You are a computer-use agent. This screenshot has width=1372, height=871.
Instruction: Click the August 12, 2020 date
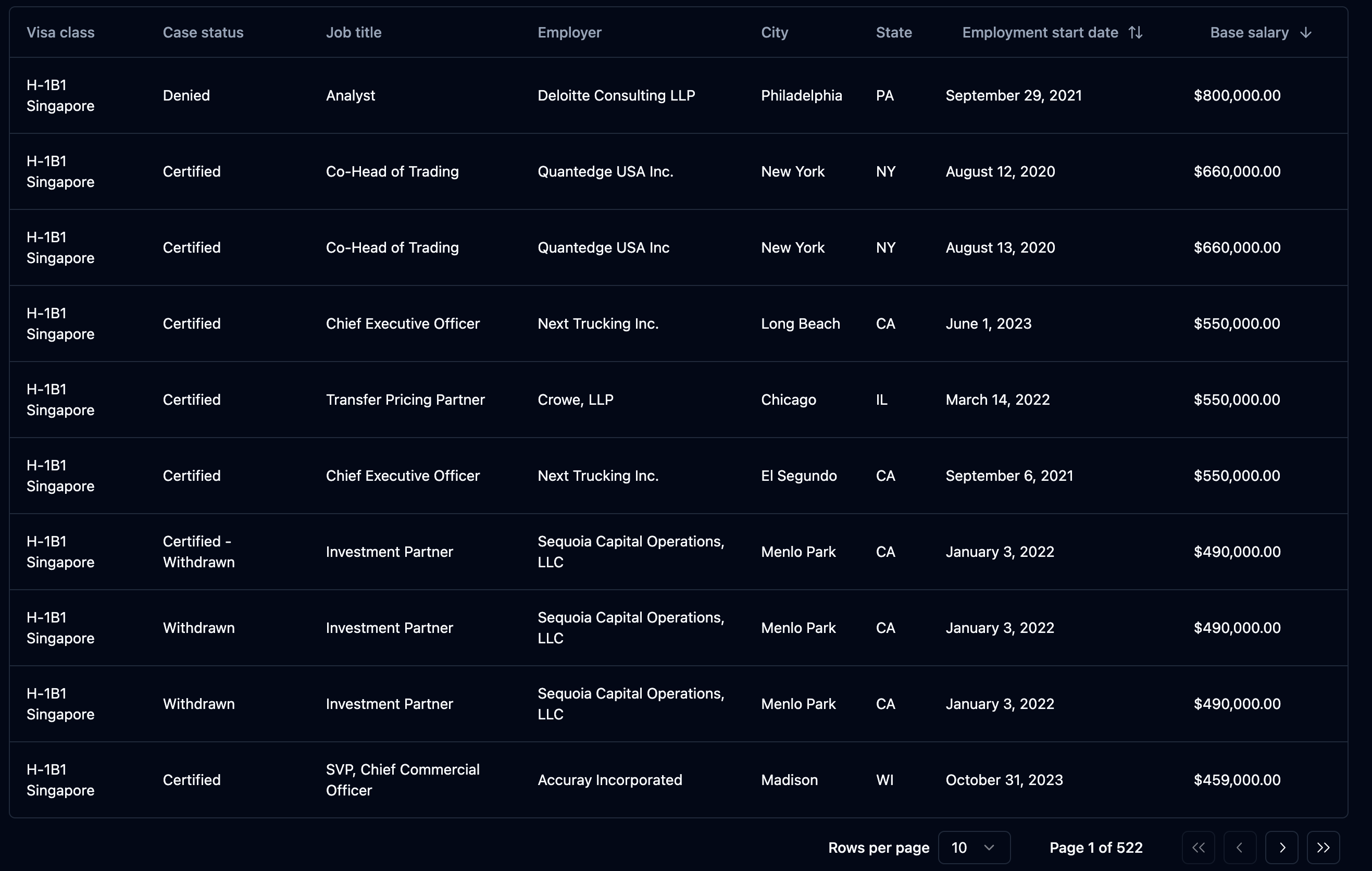click(x=1000, y=171)
